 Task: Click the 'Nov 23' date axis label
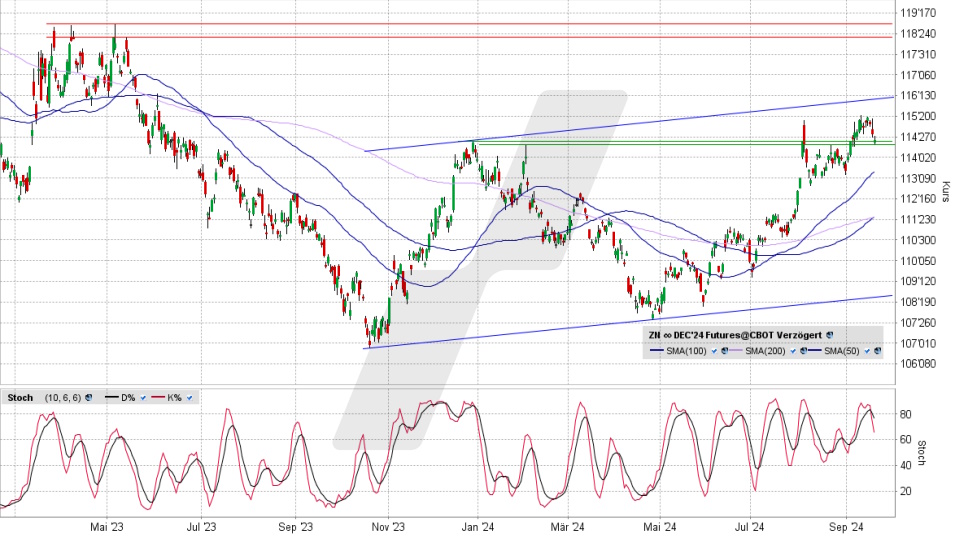coord(388,527)
